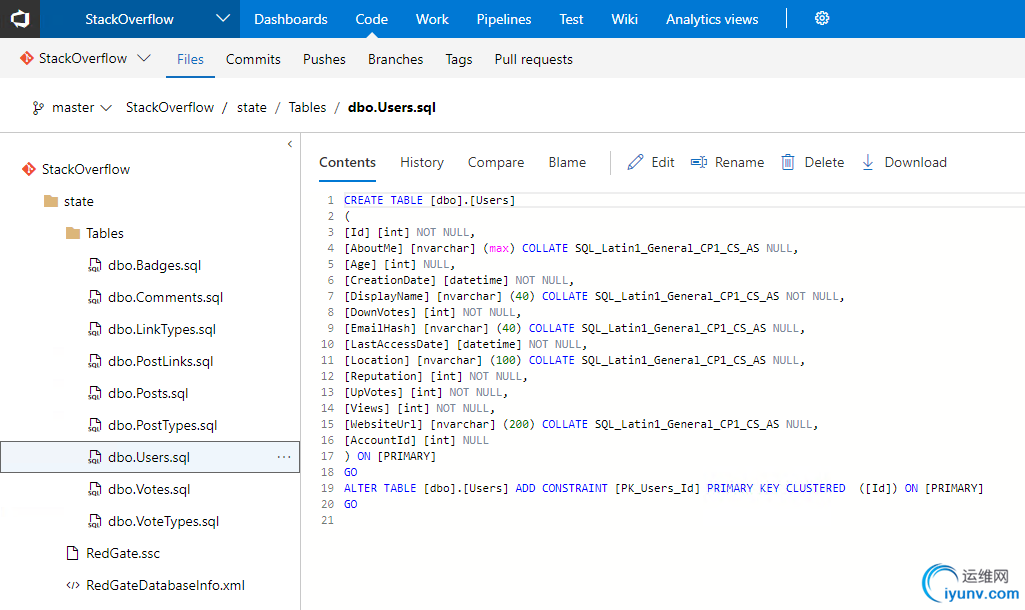Click the state breadcrumb link
Viewport: 1025px width, 610px height.
pyautogui.click(x=252, y=107)
